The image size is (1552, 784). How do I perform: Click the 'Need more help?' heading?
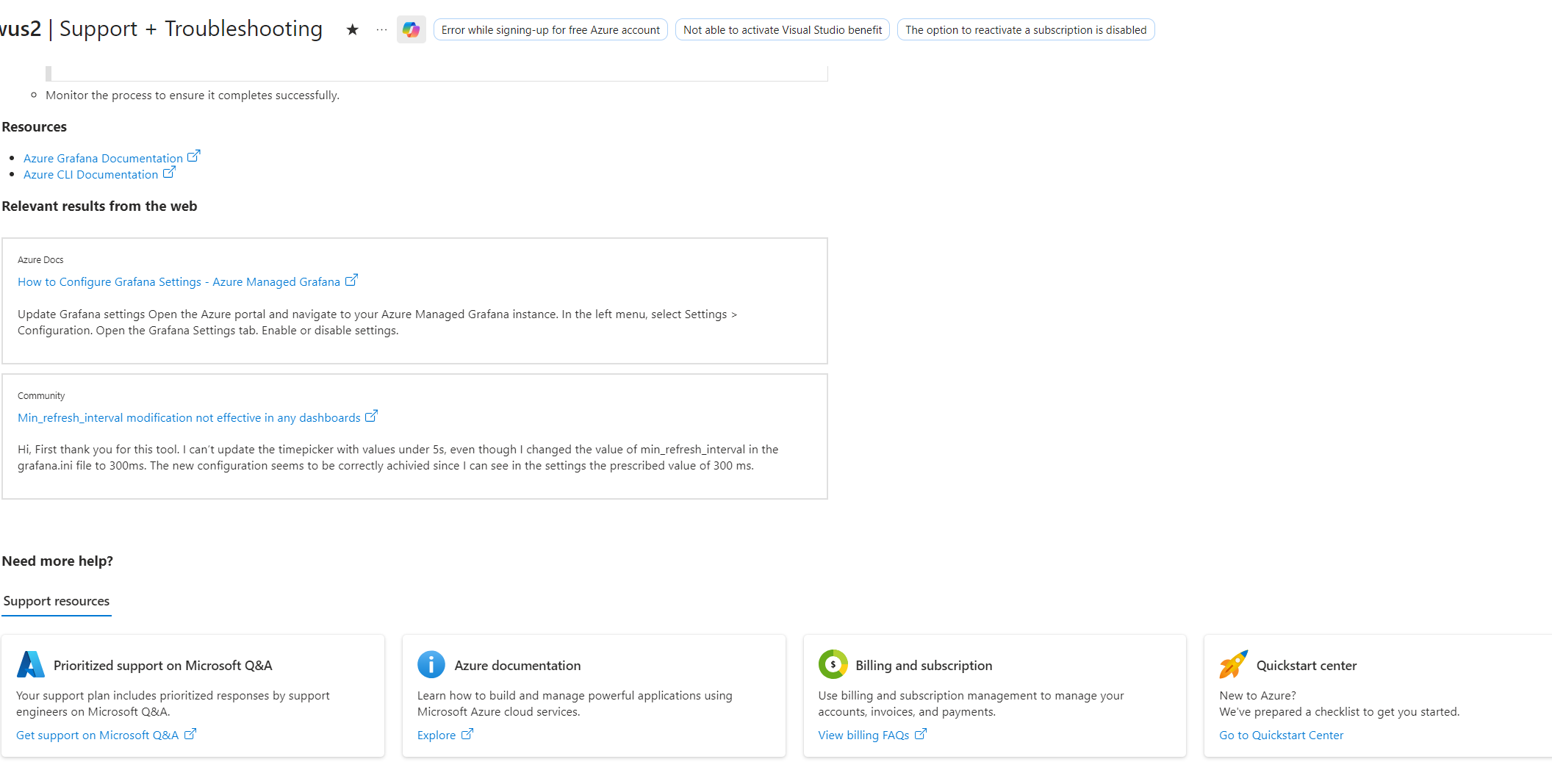click(x=57, y=561)
